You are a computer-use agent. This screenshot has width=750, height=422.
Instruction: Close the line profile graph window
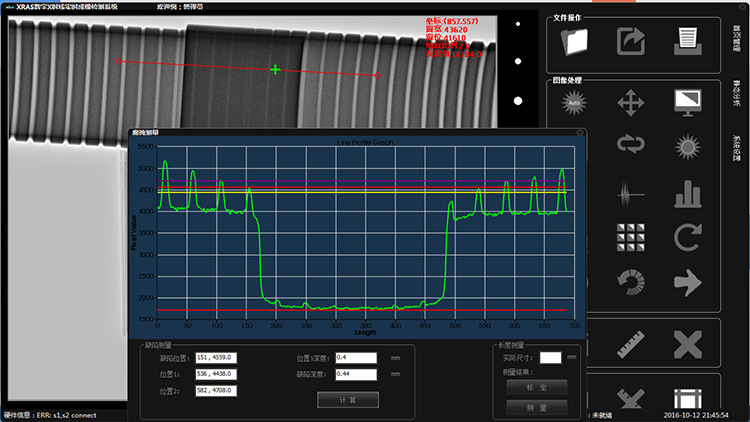pyautogui.click(x=580, y=132)
